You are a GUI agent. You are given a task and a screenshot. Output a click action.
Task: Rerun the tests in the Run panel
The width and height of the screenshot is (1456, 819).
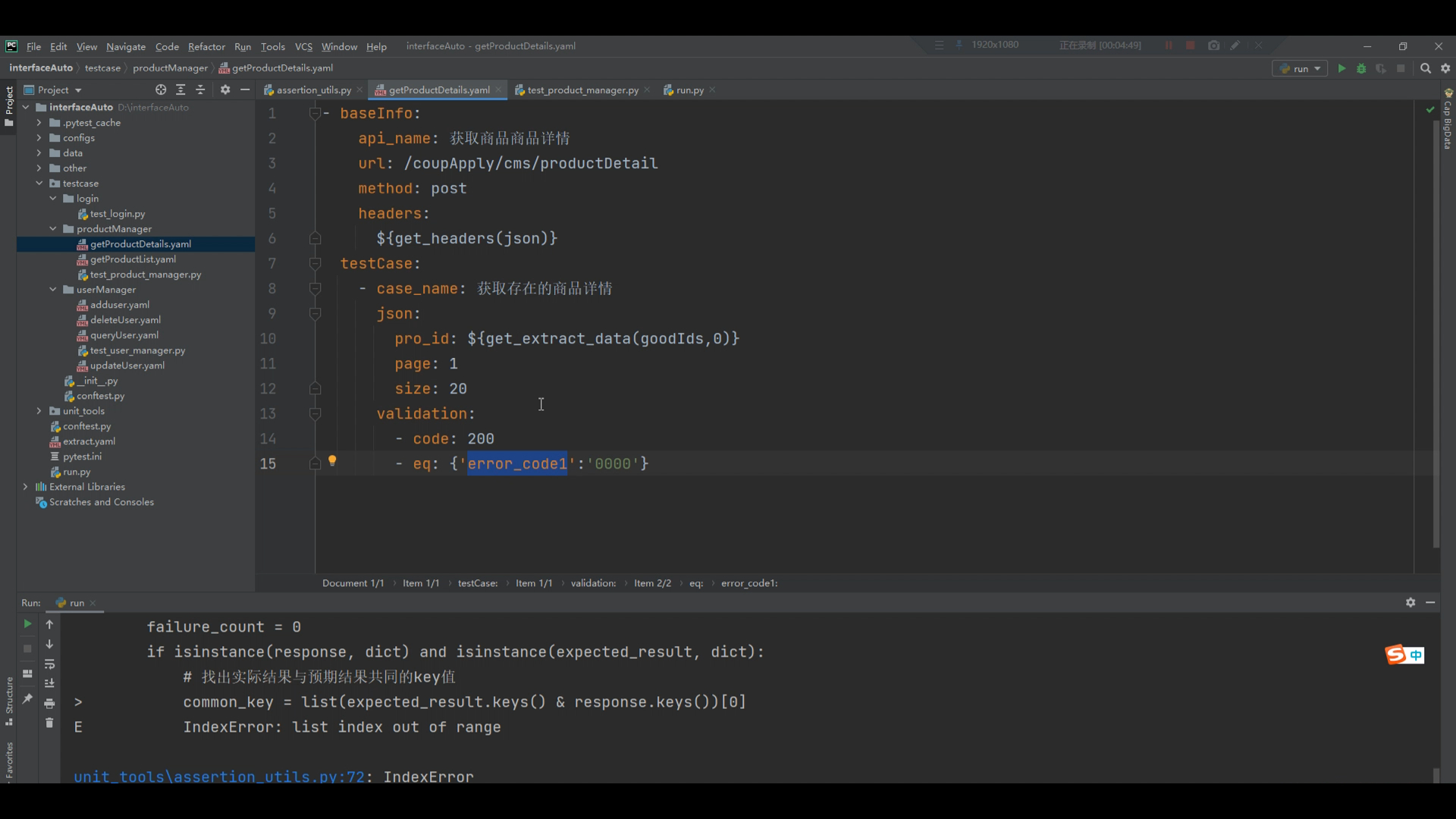tap(27, 624)
